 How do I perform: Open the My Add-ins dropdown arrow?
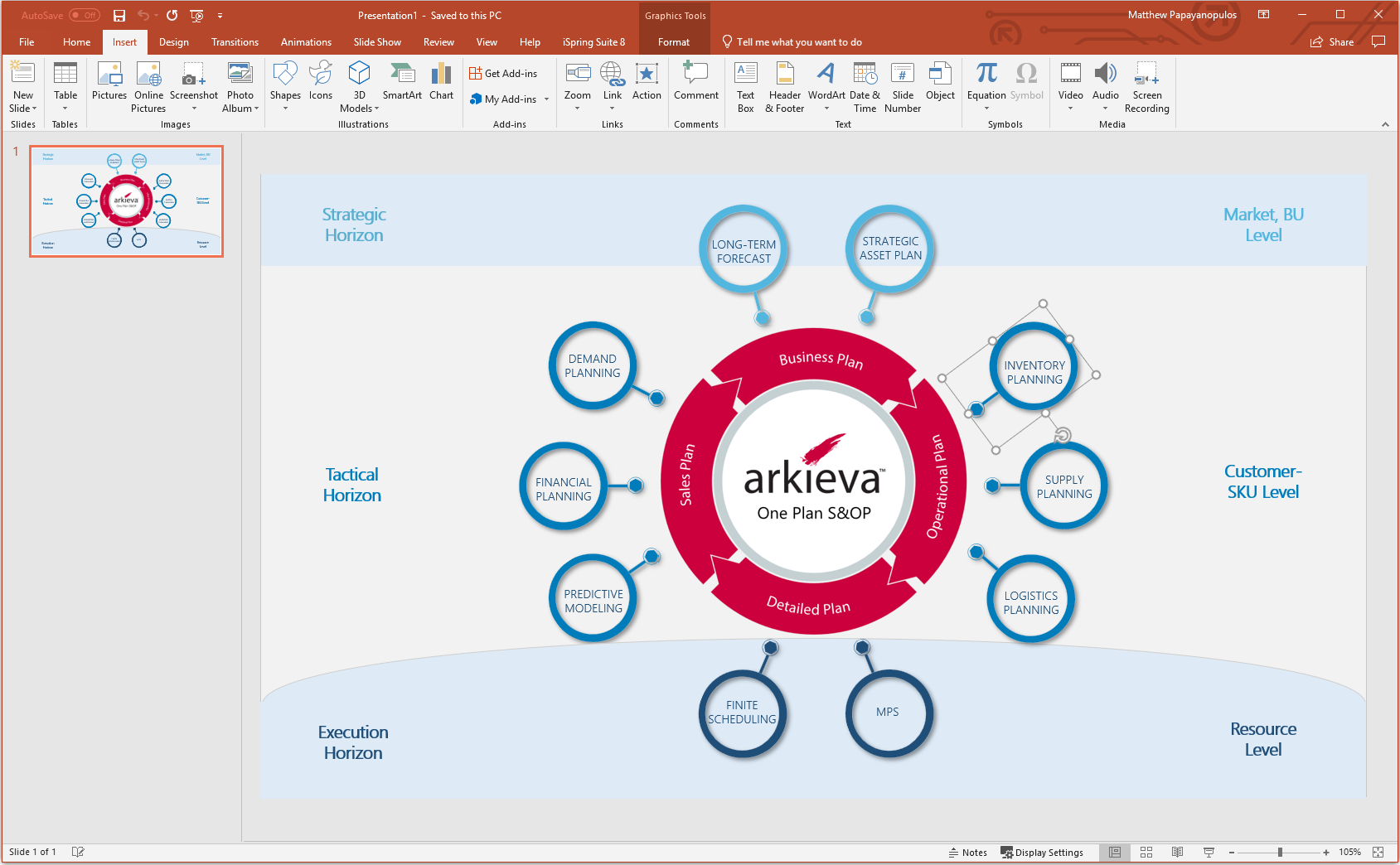(546, 99)
